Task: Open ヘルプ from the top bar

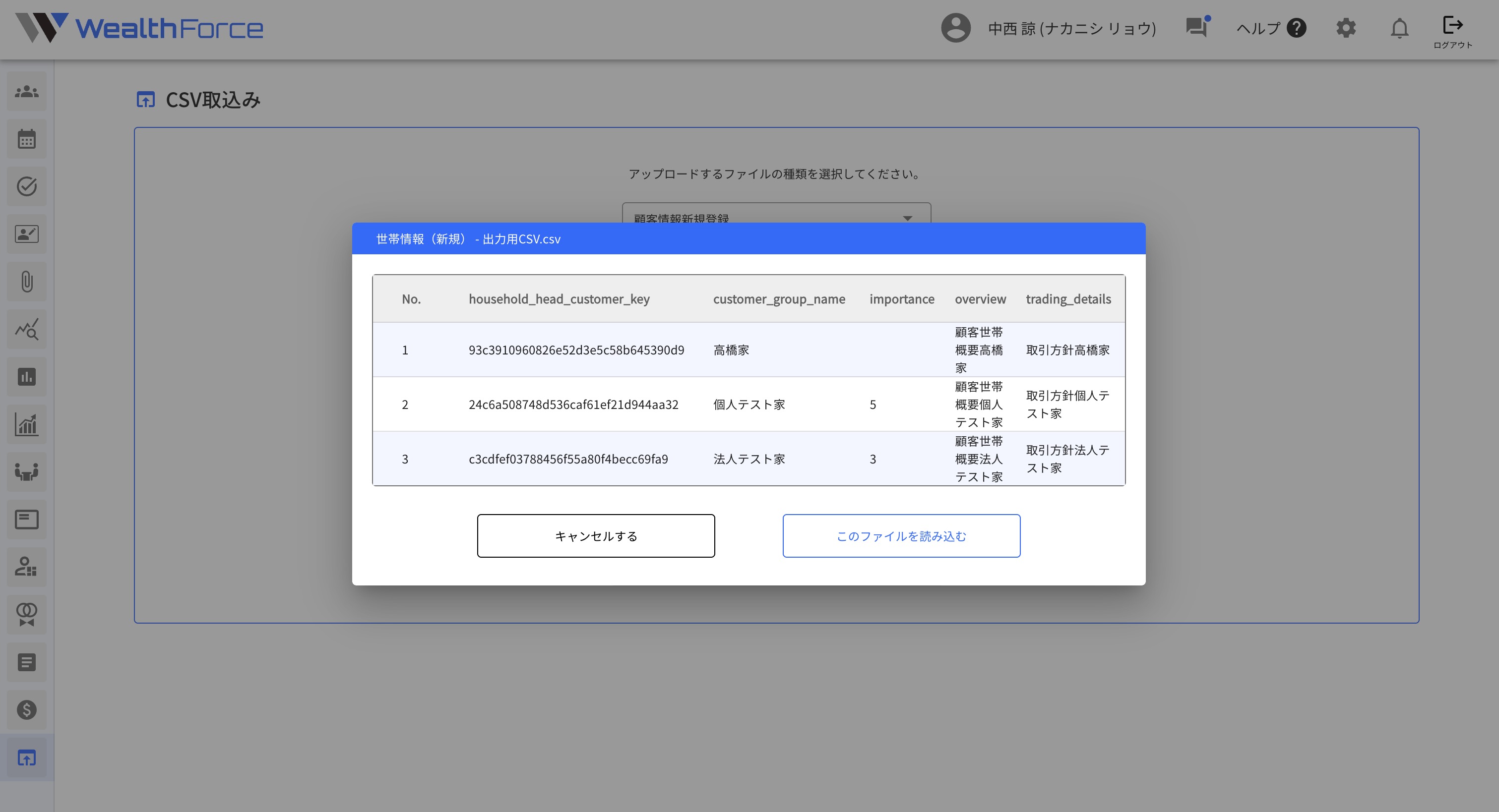Action: (1272, 28)
